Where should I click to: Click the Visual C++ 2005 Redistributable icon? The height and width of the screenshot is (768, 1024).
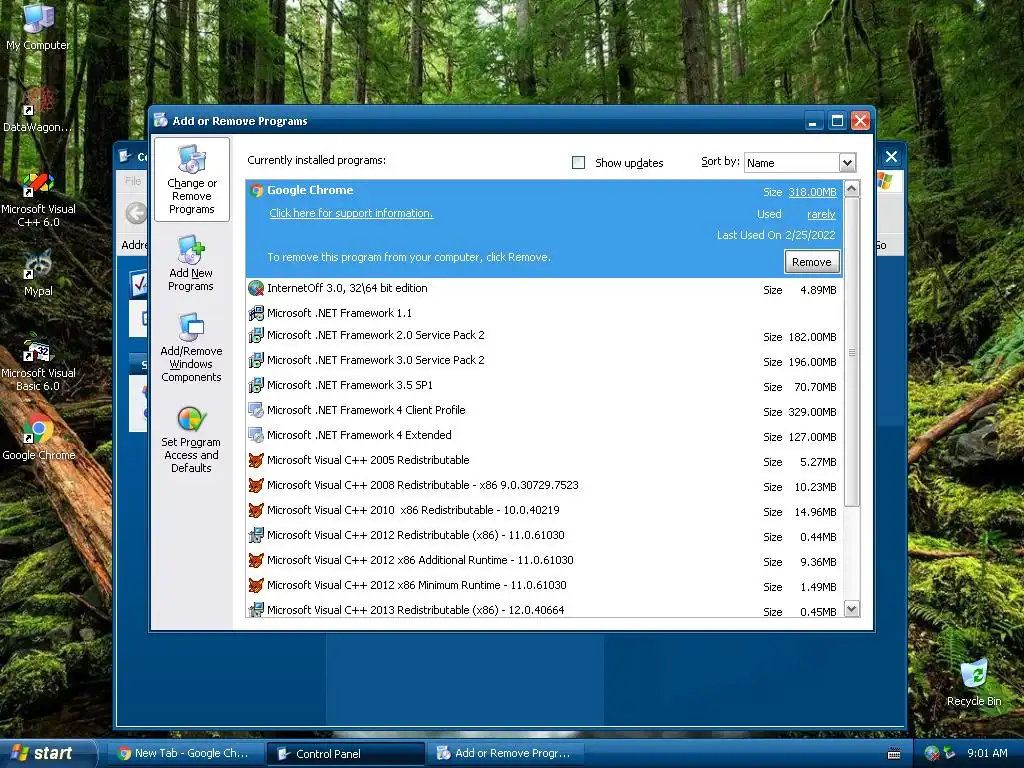click(x=256, y=460)
